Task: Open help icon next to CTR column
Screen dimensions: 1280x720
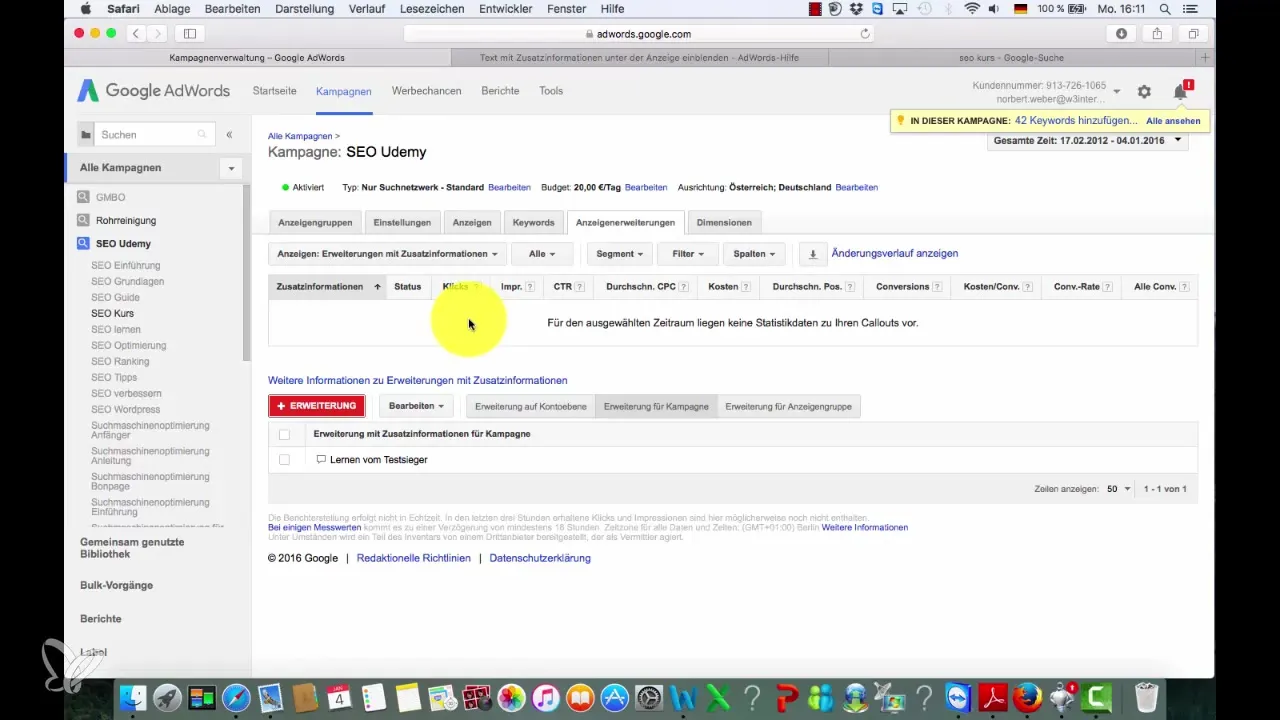Action: 580,287
